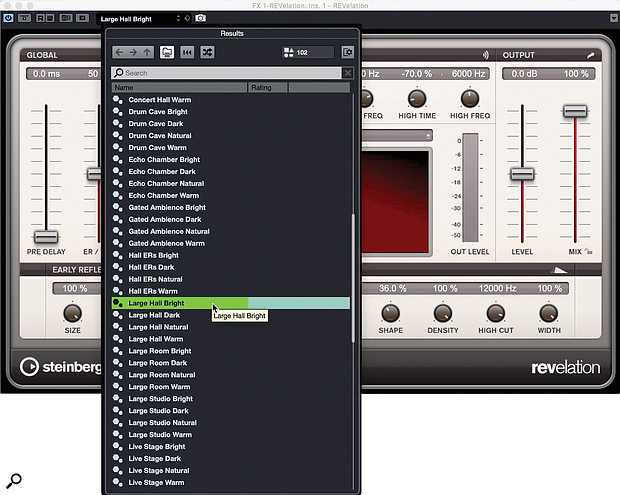The image size is (620, 495).
Task: Click the High Time knob
Action: [417, 99]
